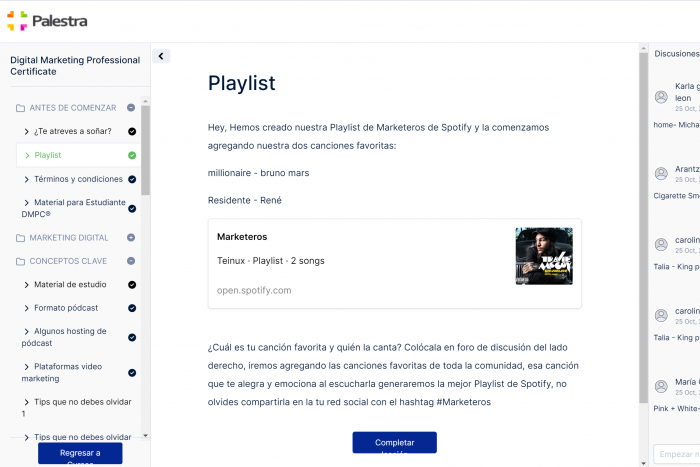Click the folder icon beside MARKETING DIGITAL
The width and height of the screenshot is (700, 467).
20,238
